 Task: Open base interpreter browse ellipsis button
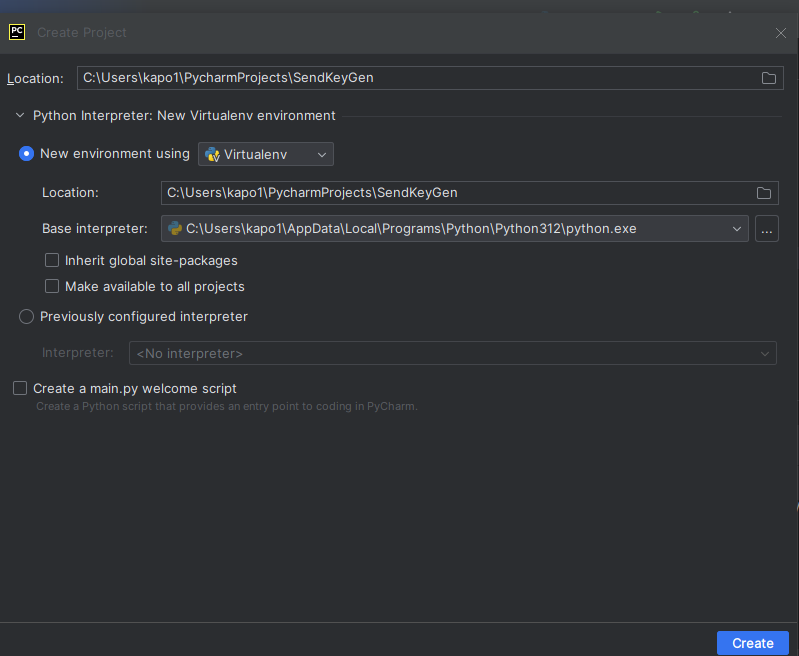[766, 229]
